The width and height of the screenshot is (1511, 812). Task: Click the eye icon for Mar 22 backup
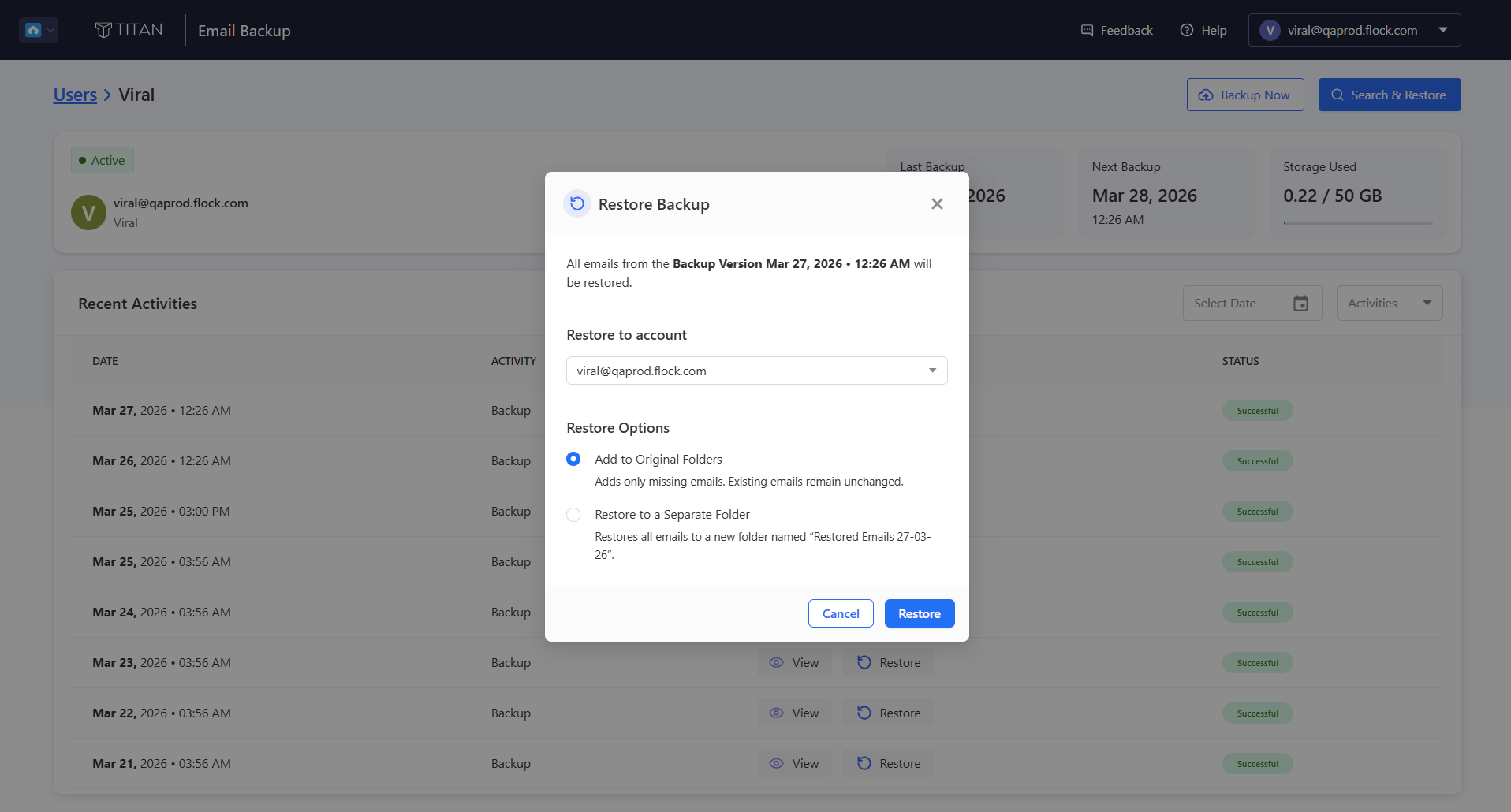click(x=777, y=713)
